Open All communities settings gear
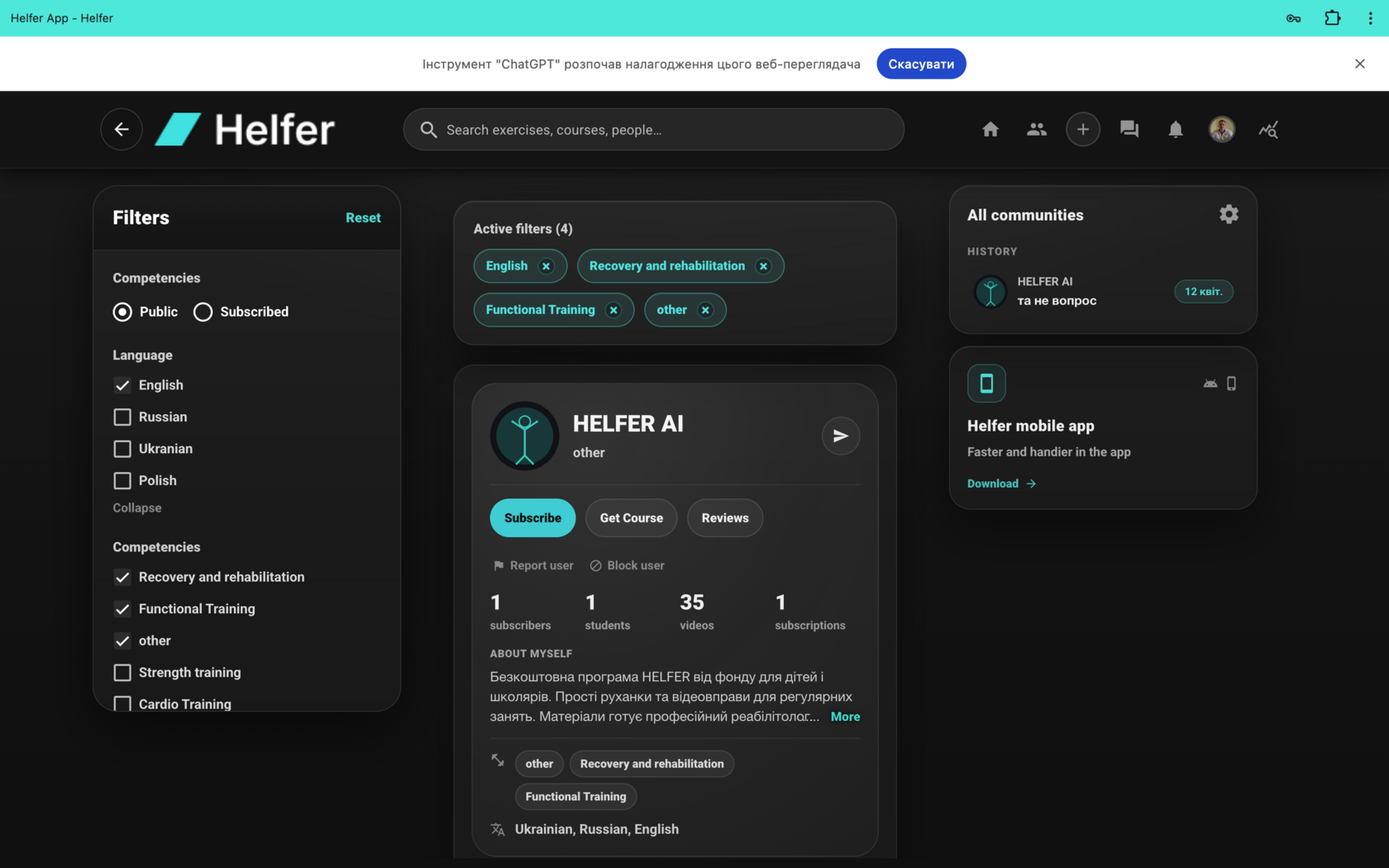The image size is (1389, 868). (1229, 214)
